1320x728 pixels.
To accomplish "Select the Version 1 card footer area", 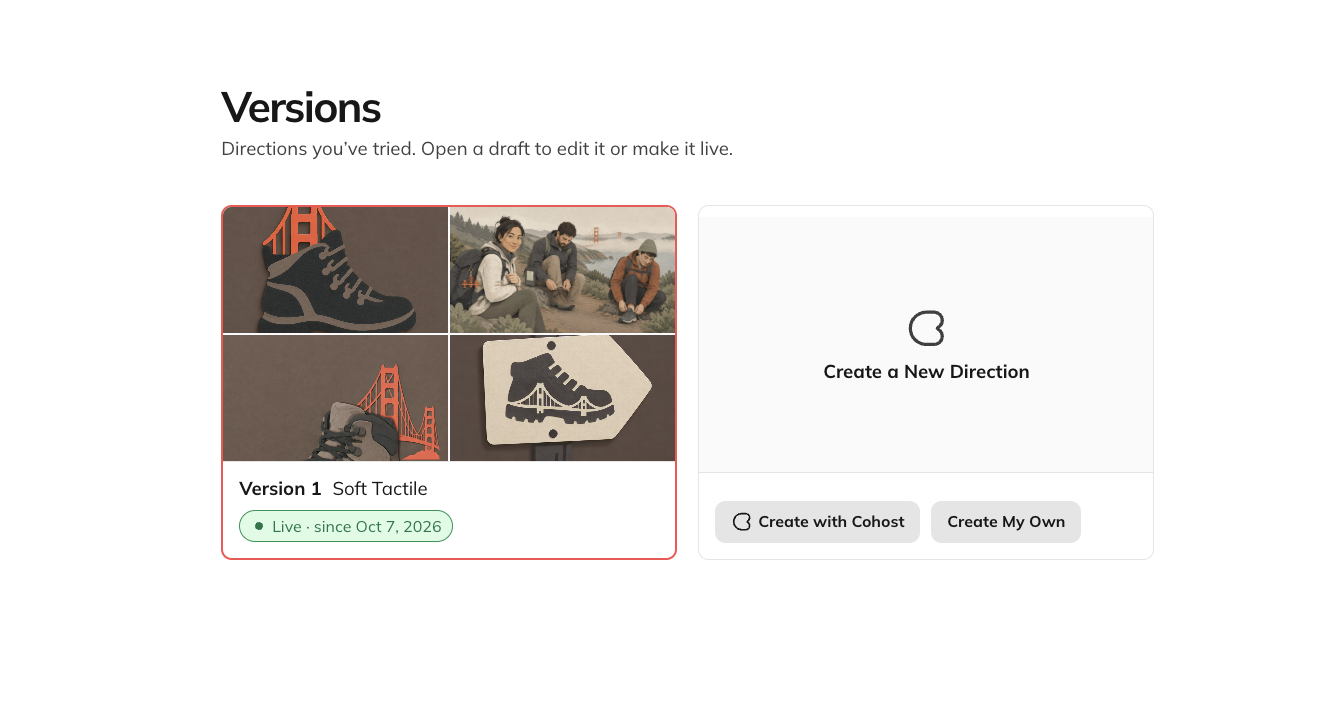I will [x=449, y=509].
